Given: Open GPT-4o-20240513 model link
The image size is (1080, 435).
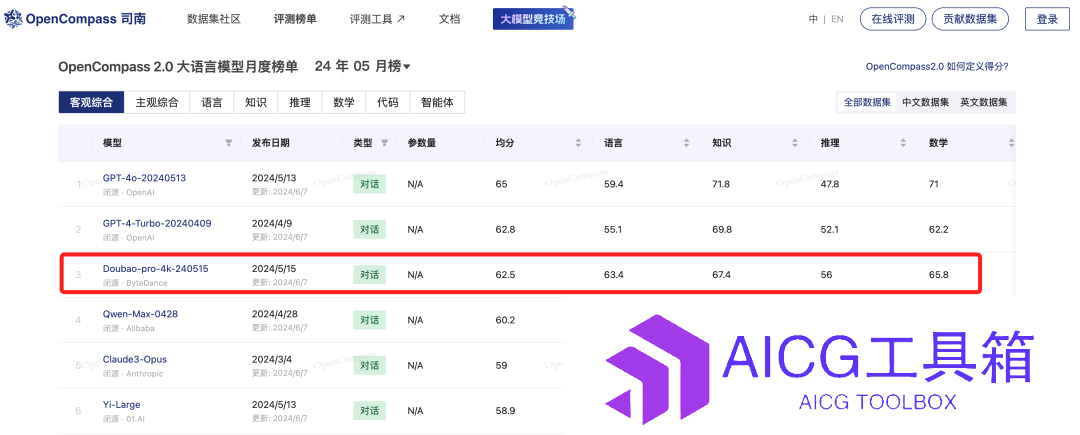Looking at the screenshot, I should point(144,178).
